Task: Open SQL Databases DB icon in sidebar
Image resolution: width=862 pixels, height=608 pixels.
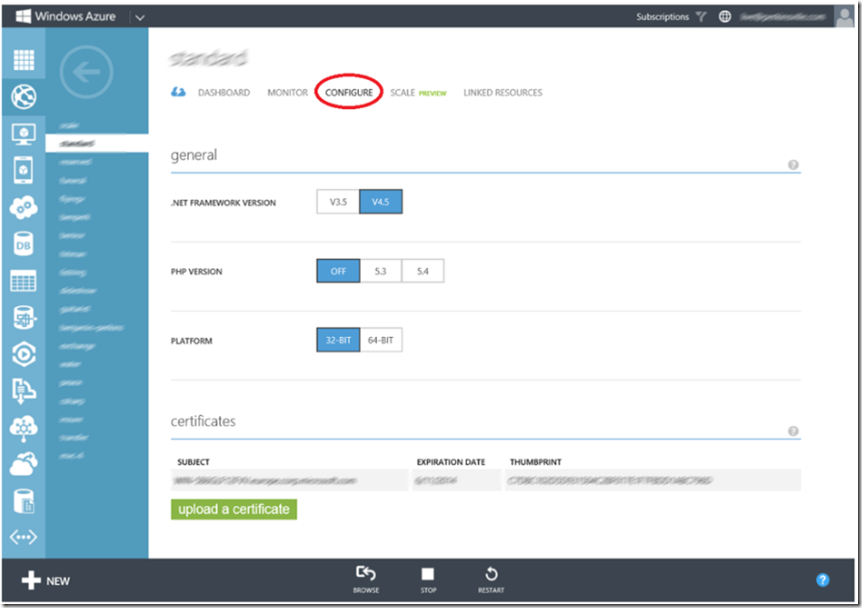Action: (x=24, y=245)
